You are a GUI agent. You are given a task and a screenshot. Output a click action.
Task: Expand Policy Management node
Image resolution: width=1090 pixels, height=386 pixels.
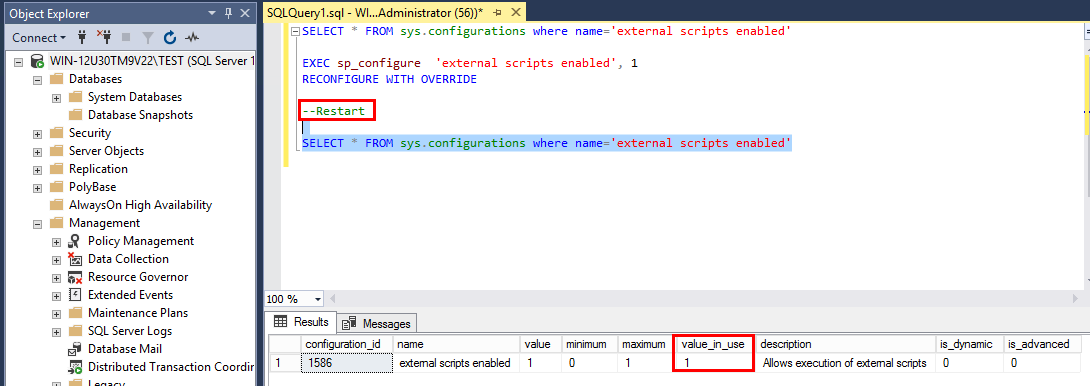tap(57, 241)
